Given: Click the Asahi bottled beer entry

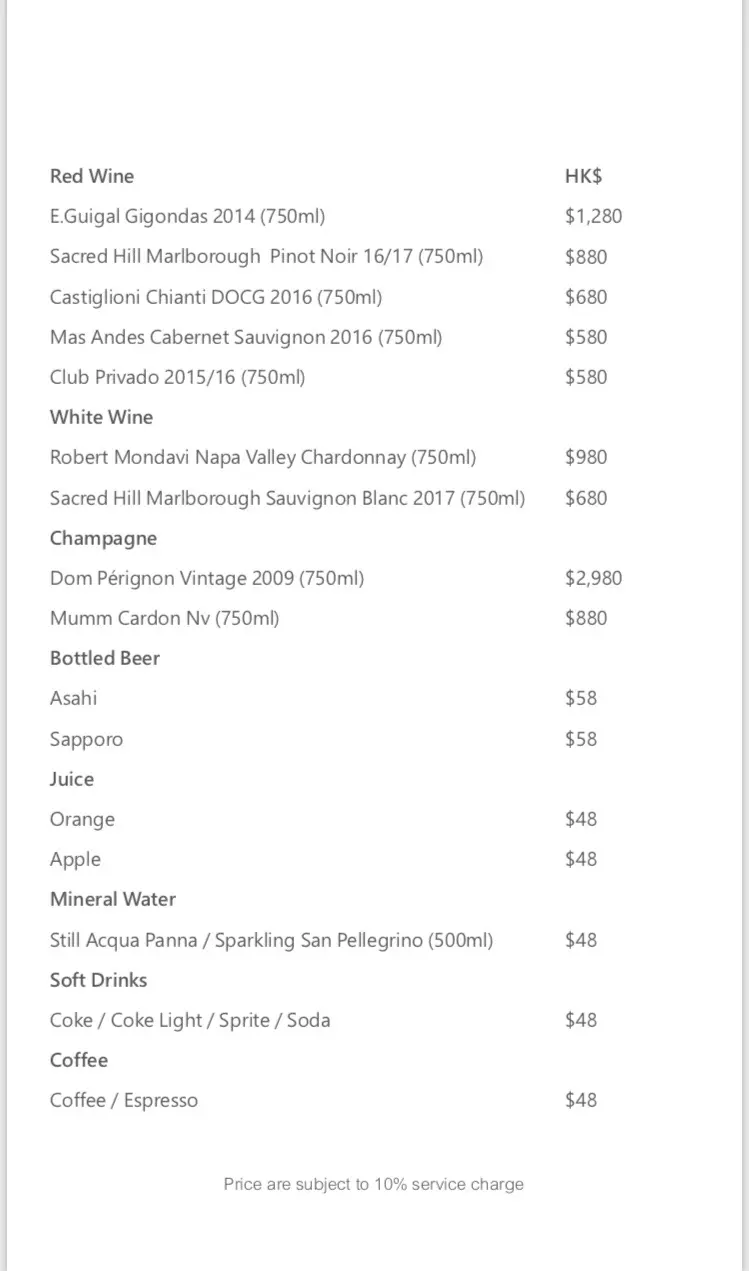Looking at the screenshot, I should pyautogui.click(x=74, y=698).
